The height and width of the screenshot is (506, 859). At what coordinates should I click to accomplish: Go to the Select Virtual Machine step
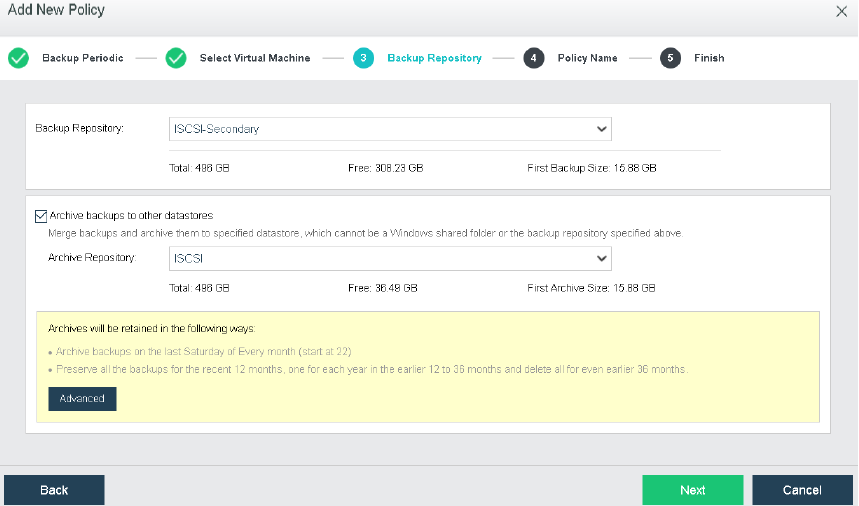(254, 58)
